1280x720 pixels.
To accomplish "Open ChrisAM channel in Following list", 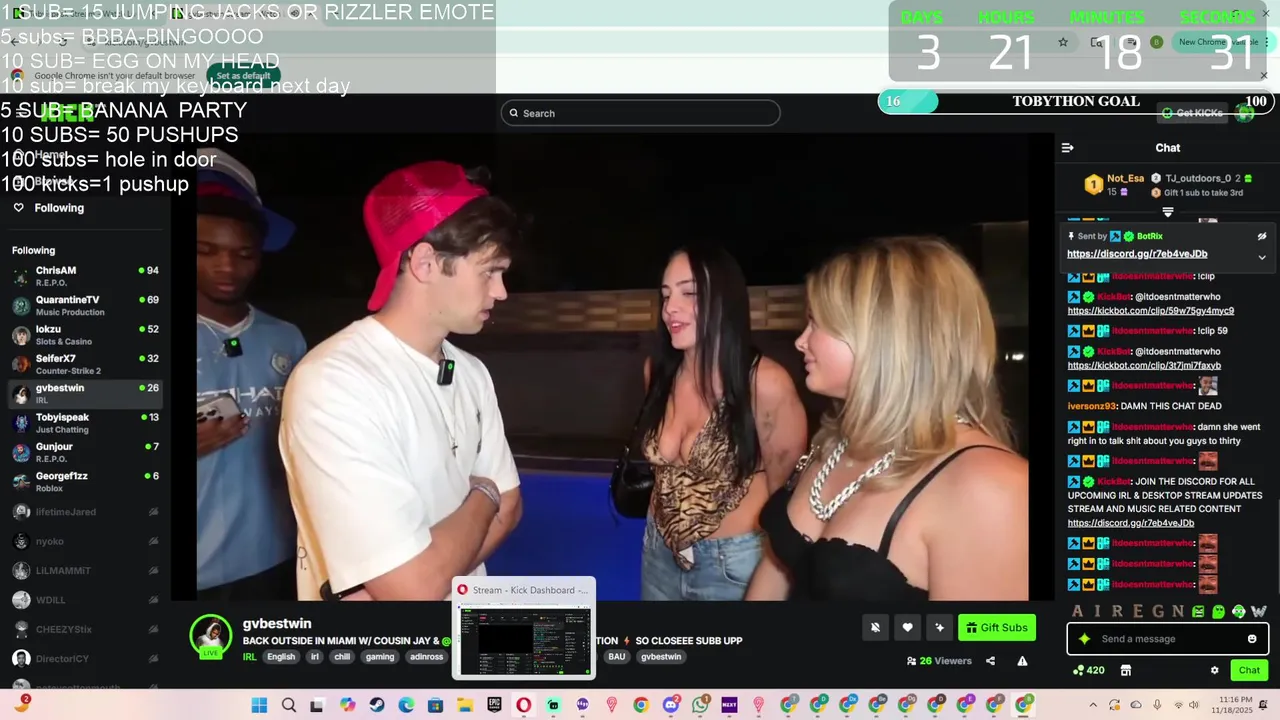I will [x=85, y=276].
